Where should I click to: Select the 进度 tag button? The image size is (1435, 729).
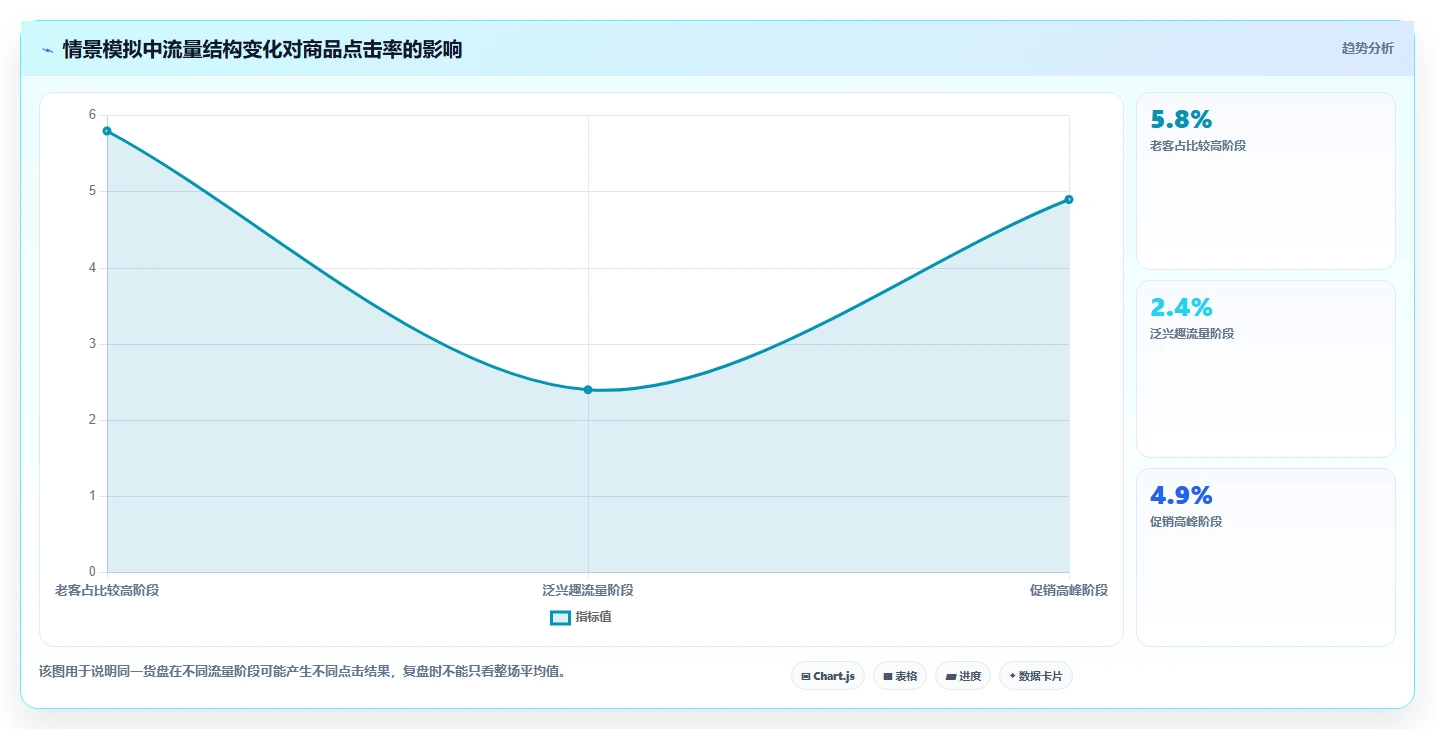point(963,676)
